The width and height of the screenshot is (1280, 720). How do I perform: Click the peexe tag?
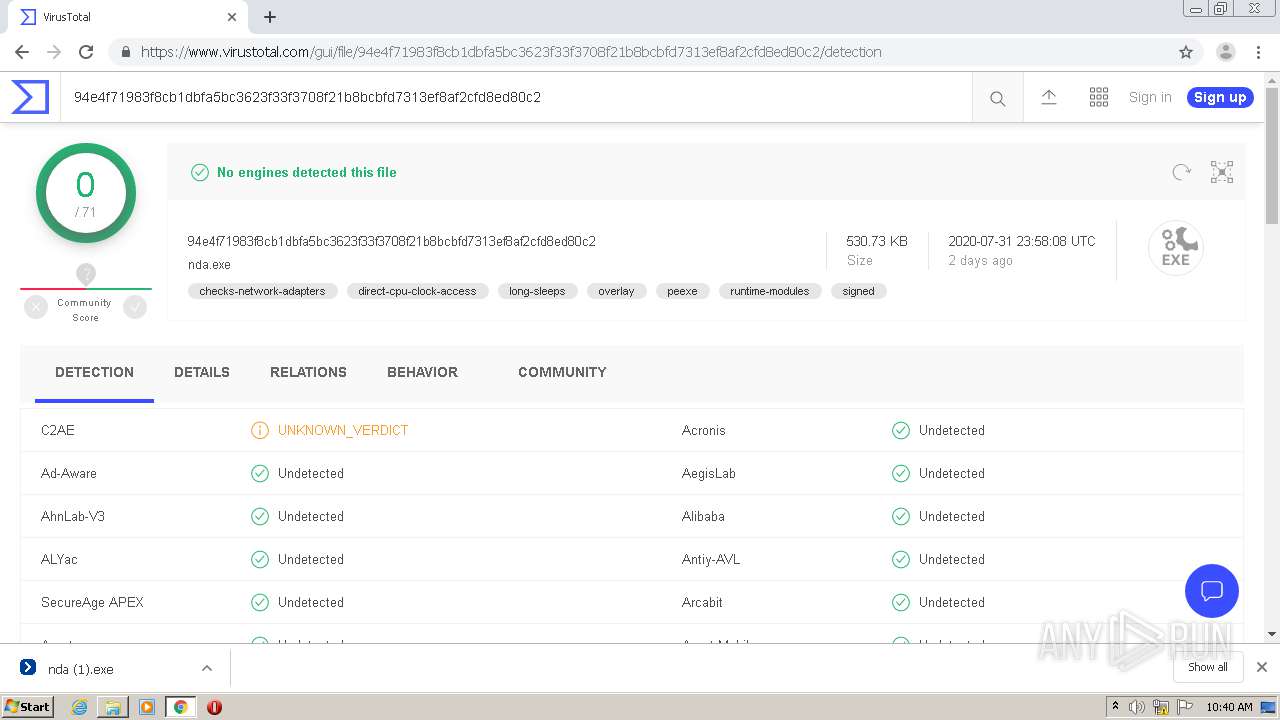pos(682,291)
